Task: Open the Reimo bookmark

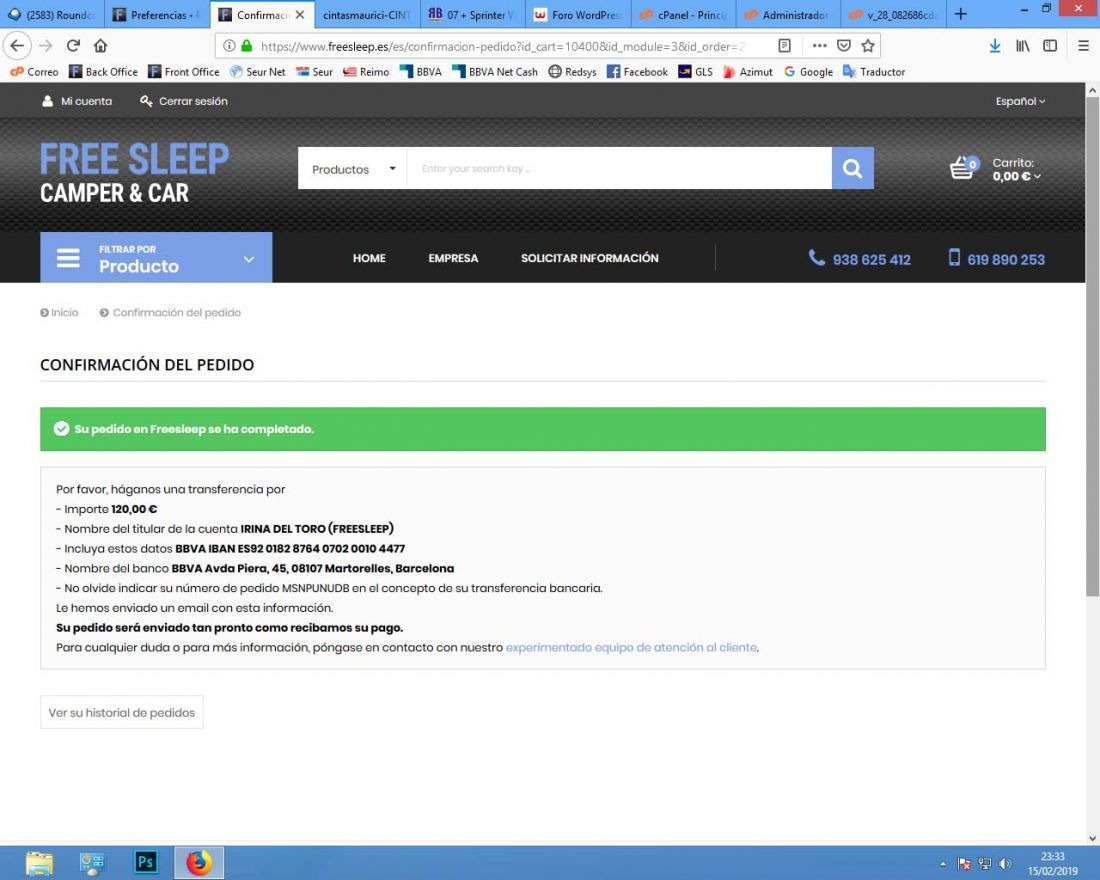Action: 365,72
